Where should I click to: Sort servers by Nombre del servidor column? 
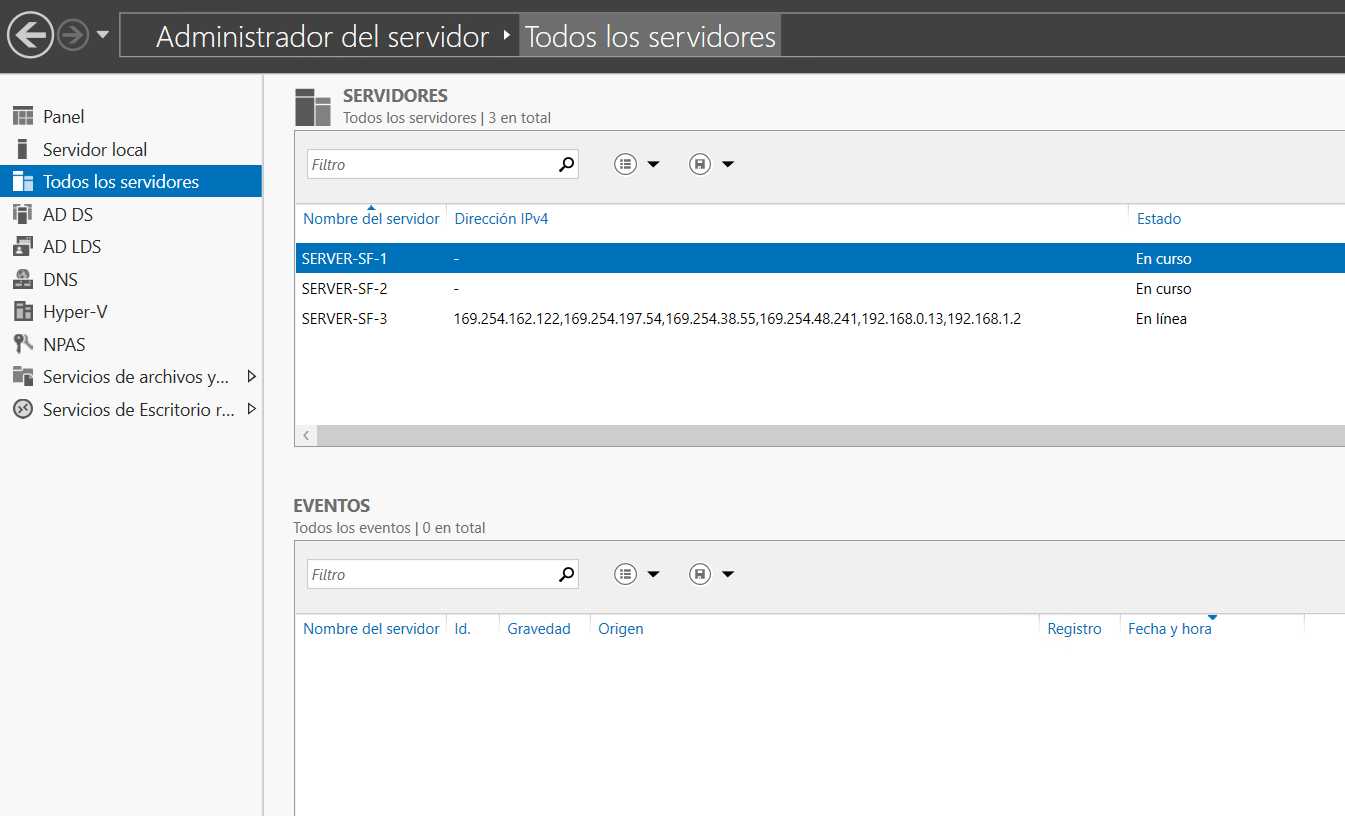(x=370, y=218)
